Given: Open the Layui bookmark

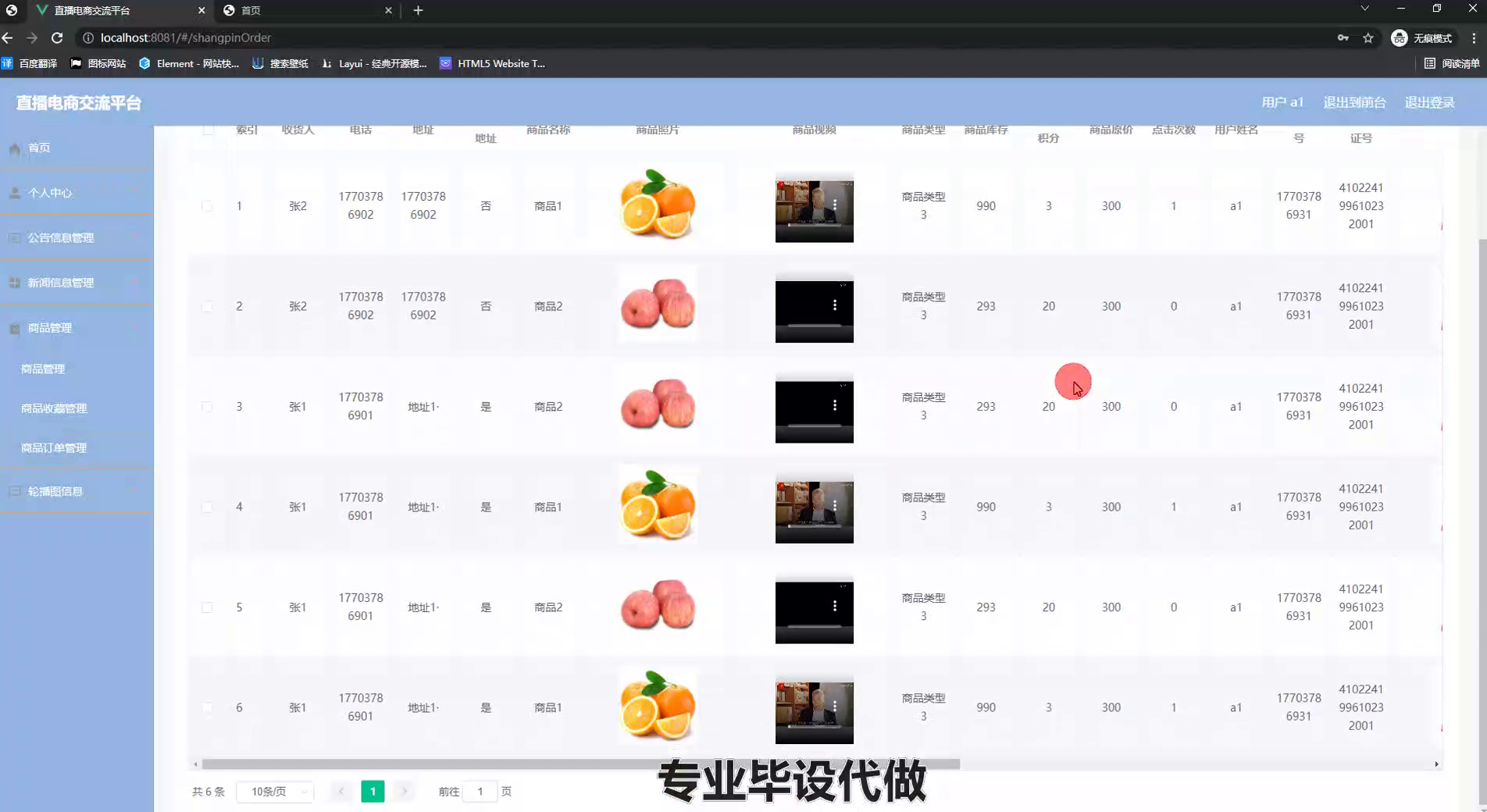Looking at the screenshot, I should [374, 63].
